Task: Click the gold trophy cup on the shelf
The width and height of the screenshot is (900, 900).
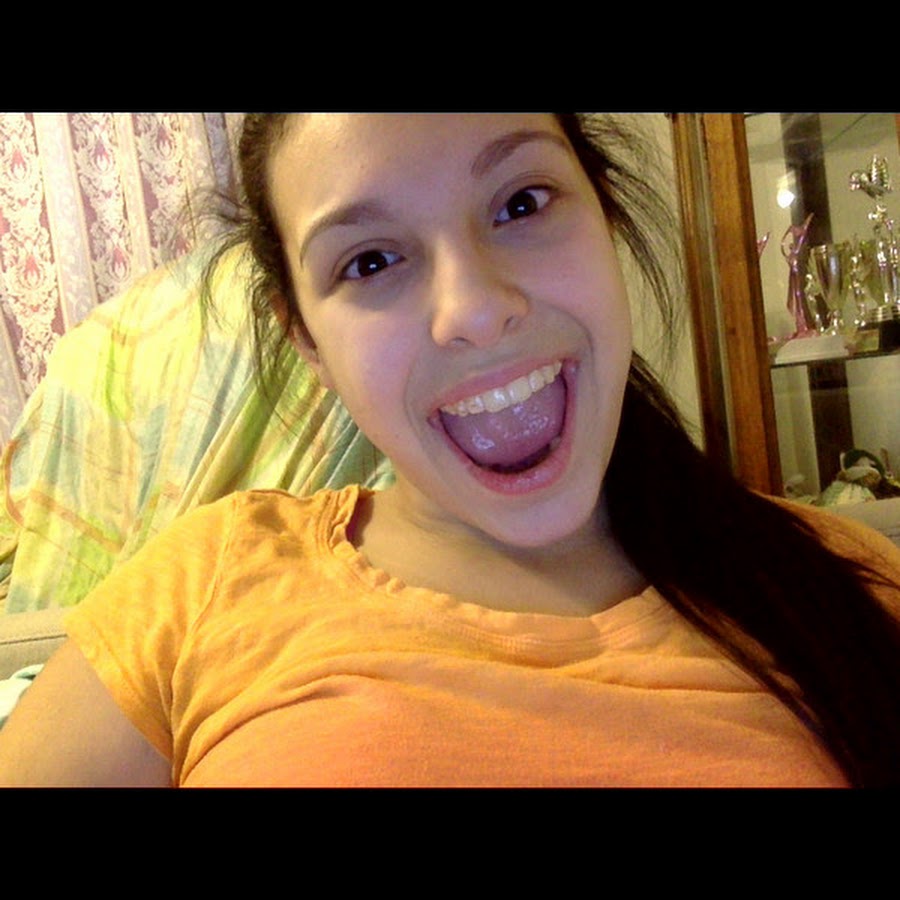Action: (829, 270)
